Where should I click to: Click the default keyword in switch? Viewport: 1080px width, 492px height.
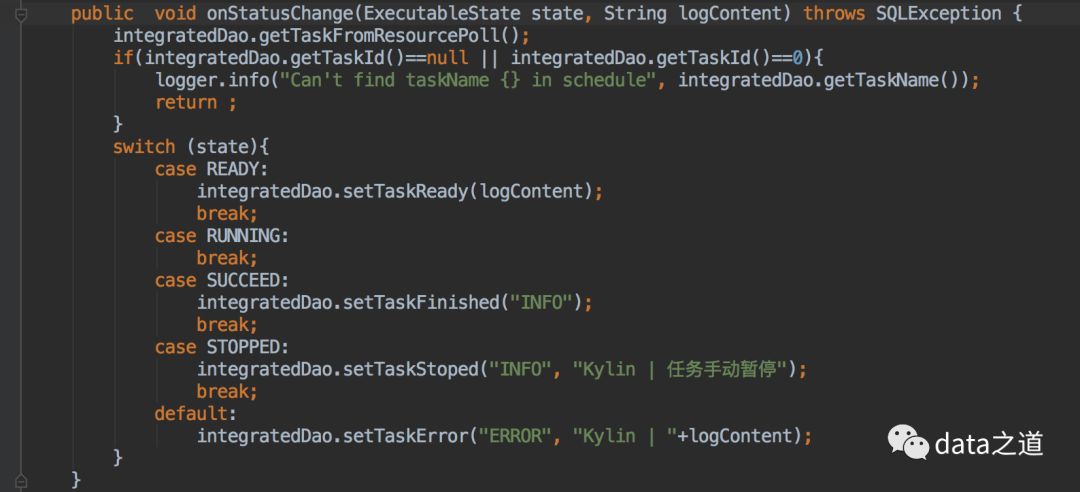[x=191, y=413]
